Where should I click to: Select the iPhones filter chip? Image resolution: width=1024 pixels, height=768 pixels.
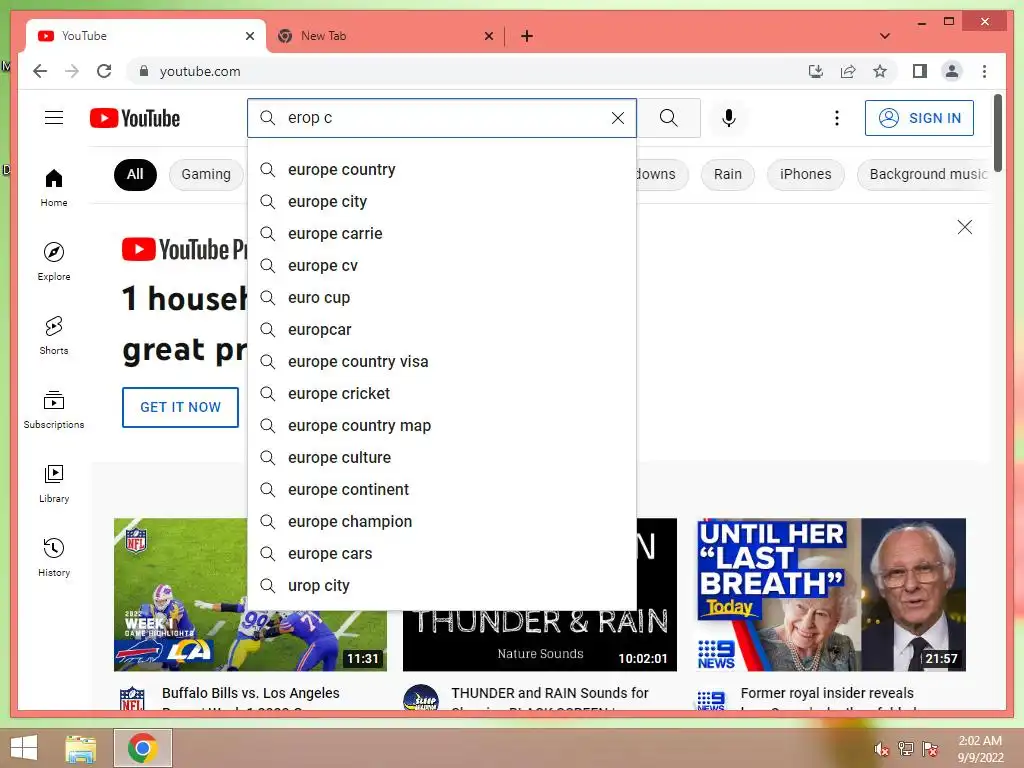pos(805,174)
